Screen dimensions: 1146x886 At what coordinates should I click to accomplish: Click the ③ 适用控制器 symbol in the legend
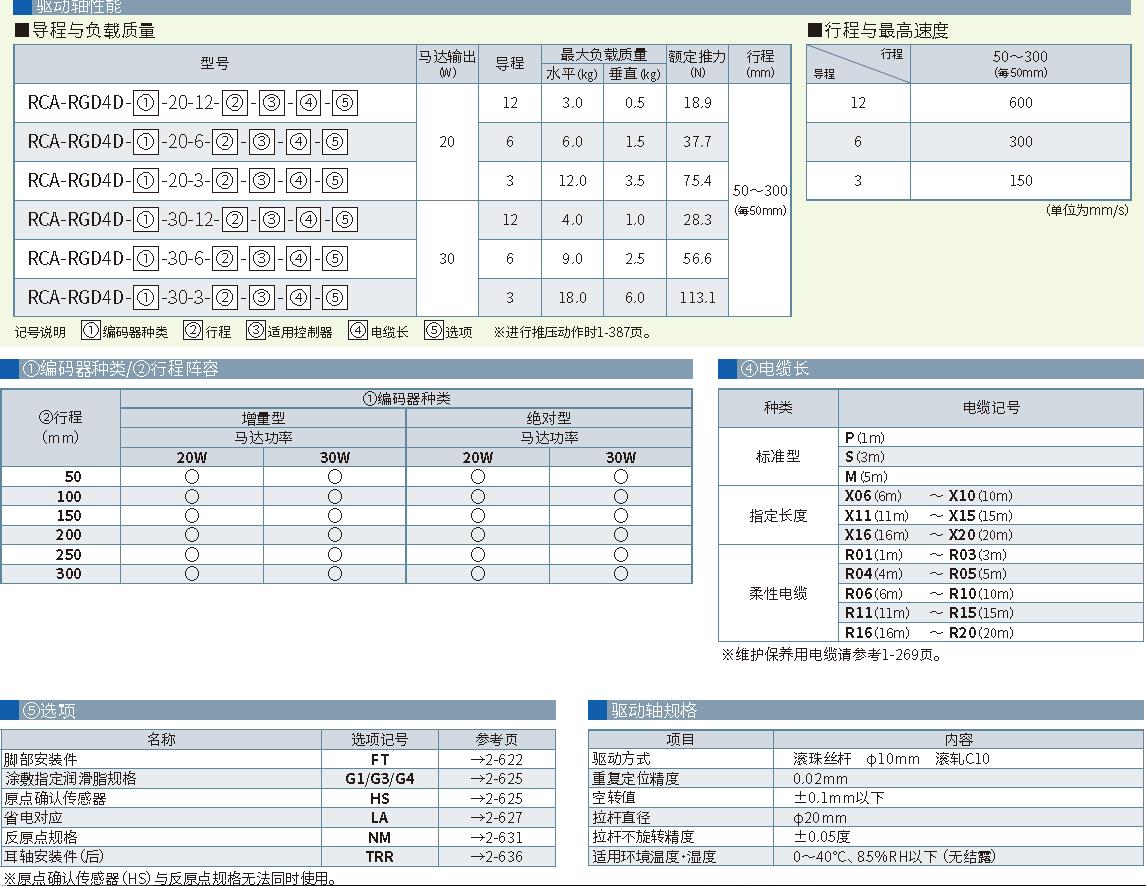pyautogui.click(x=256, y=331)
